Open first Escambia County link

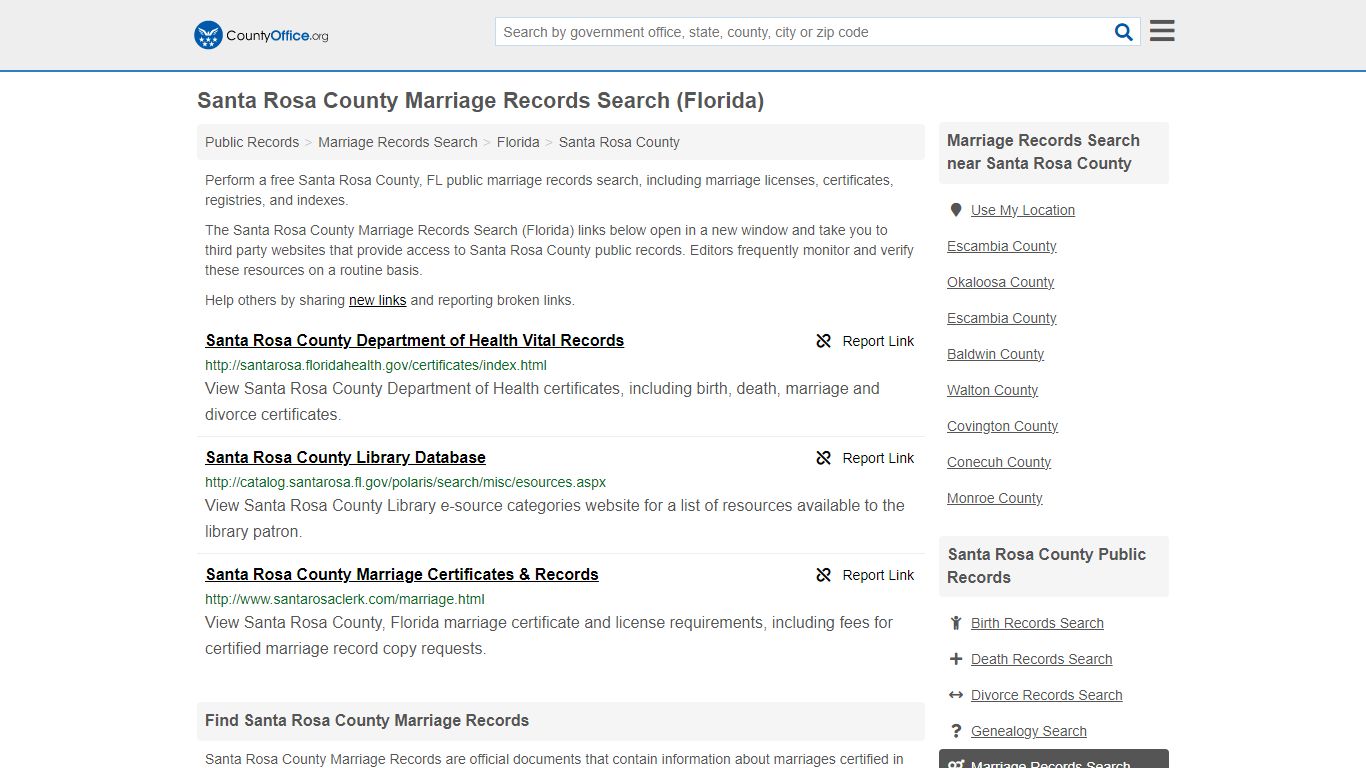1002,246
